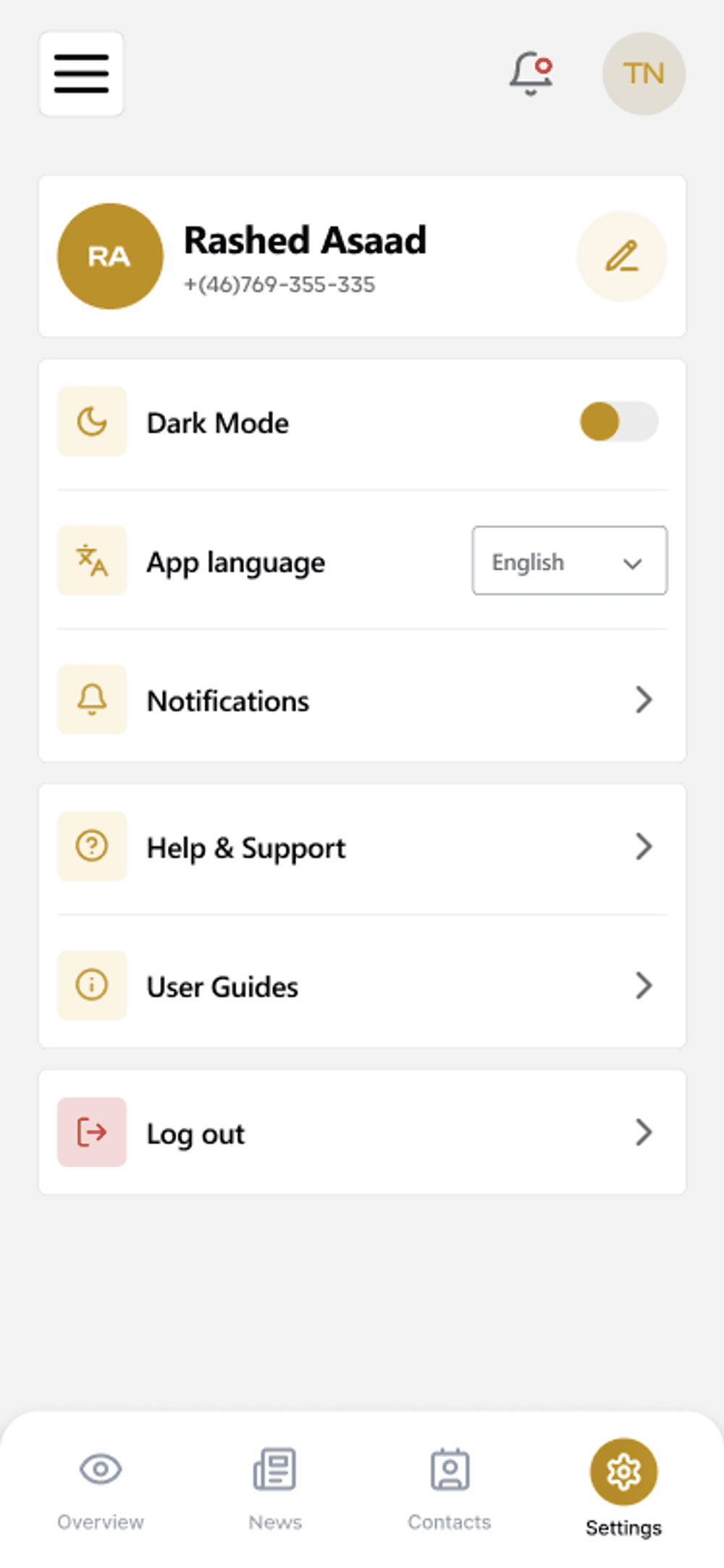Tap the RA profile picture

110,256
